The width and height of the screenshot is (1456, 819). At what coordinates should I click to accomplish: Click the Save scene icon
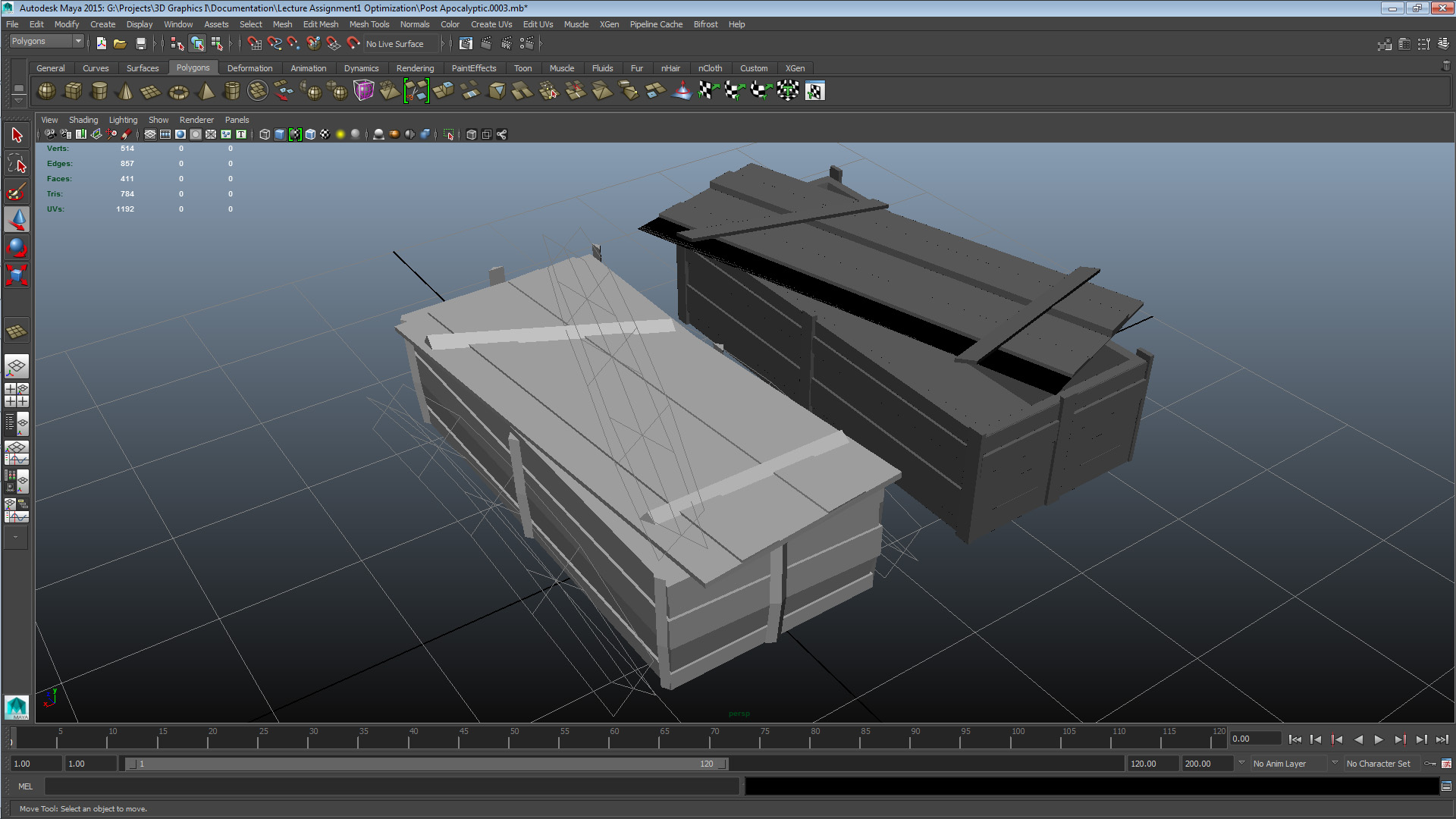click(x=140, y=44)
